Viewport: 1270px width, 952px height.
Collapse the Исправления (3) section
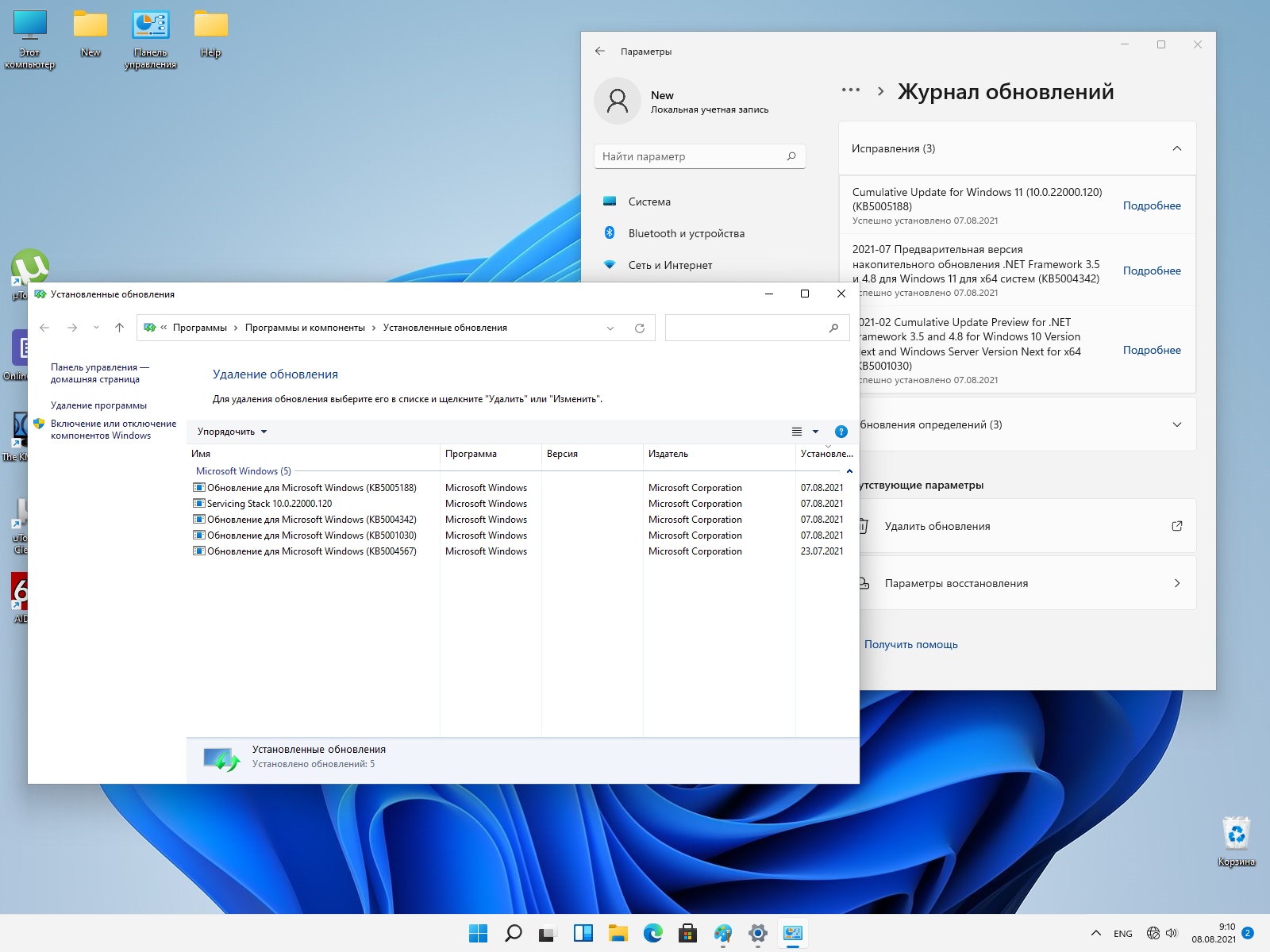[1177, 148]
